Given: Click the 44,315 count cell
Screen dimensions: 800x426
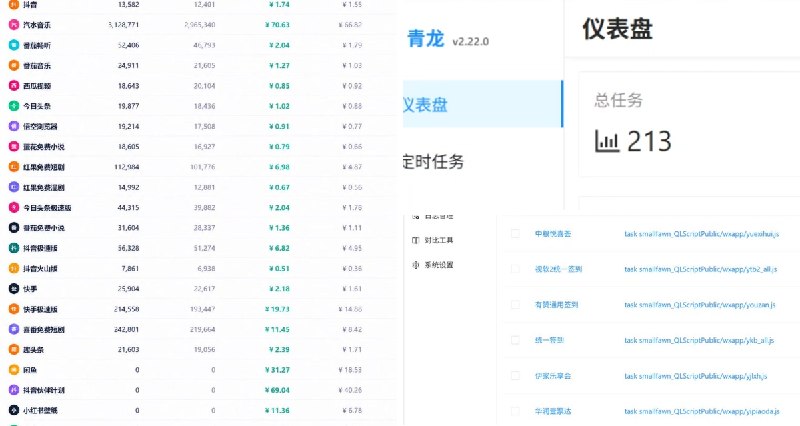Looking at the screenshot, I should click(129, 208).
